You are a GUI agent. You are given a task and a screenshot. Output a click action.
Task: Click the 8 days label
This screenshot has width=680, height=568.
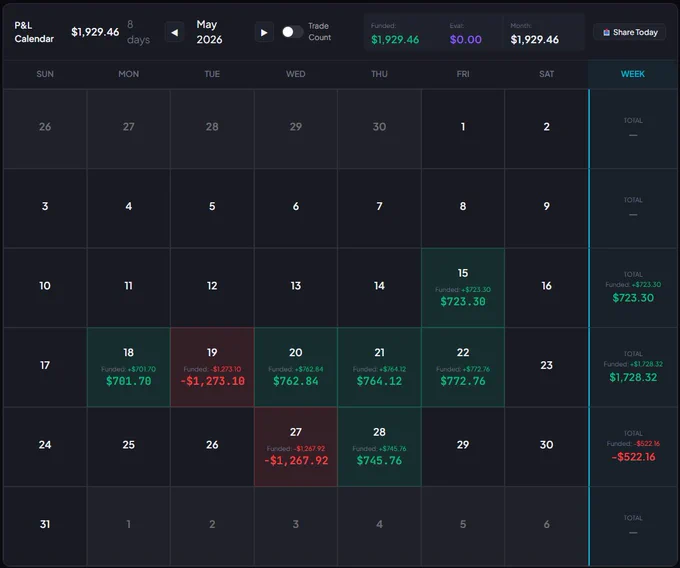pyautogui.click(x=138, y=32)
